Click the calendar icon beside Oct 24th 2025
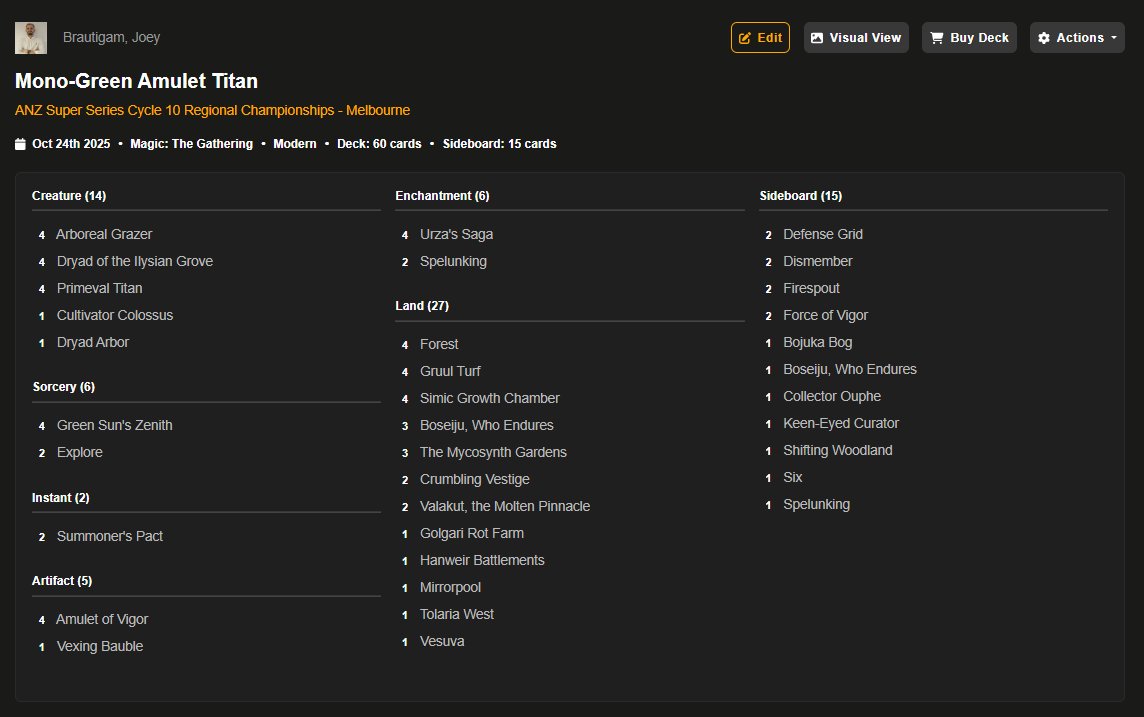 (x=20, y=144)
